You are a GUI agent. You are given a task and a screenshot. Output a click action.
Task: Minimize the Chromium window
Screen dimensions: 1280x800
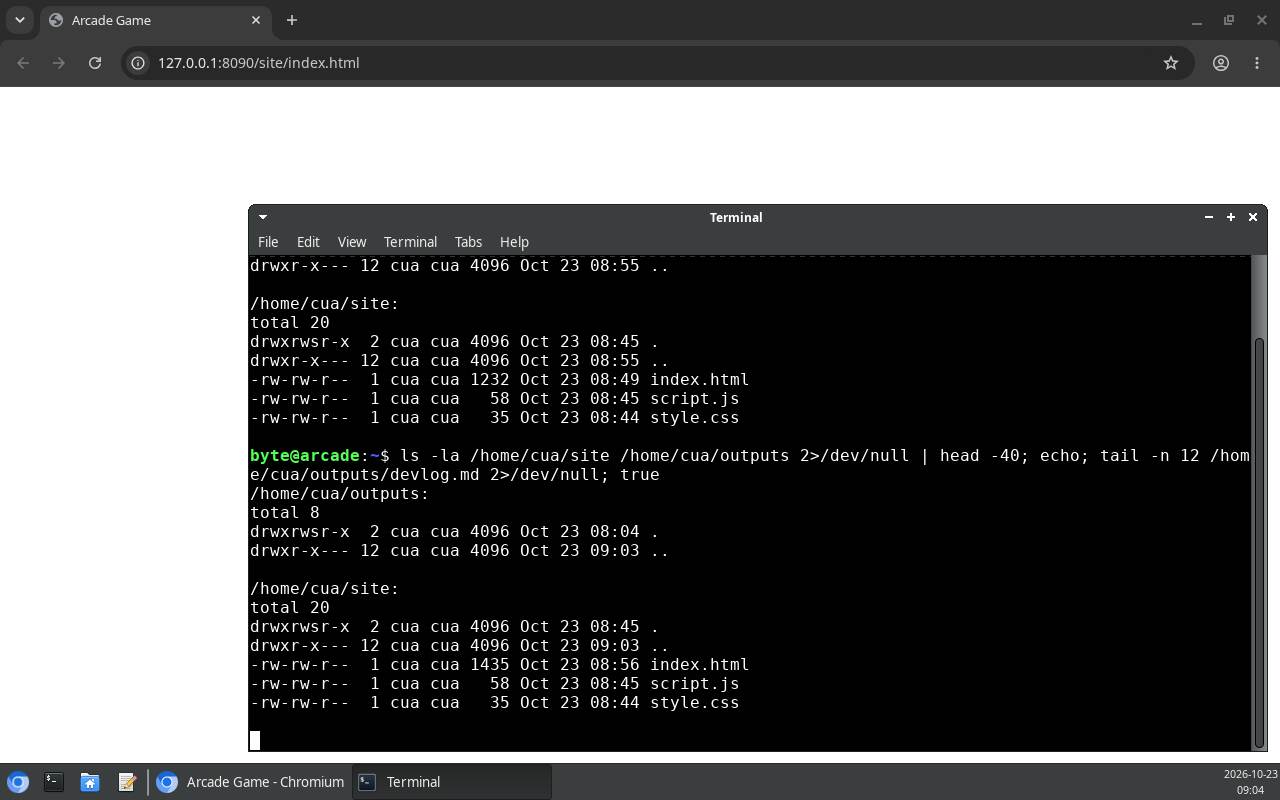click(1197, 20)
